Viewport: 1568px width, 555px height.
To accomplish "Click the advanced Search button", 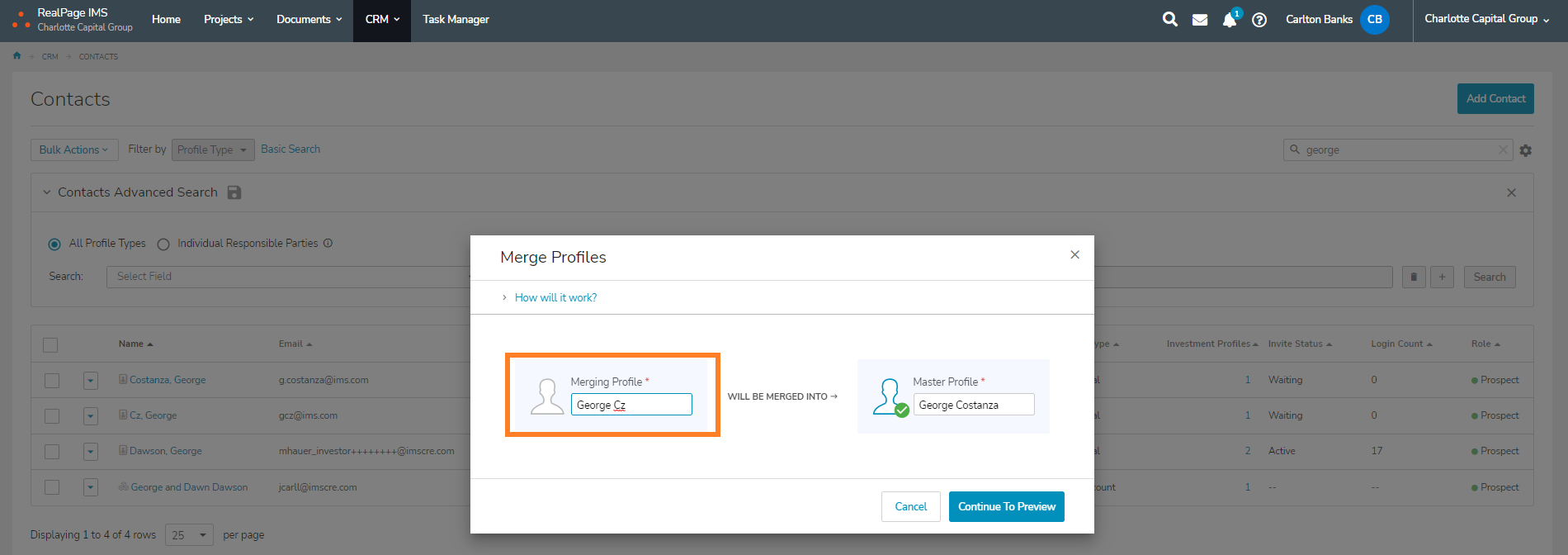I will click(1490, 277).
